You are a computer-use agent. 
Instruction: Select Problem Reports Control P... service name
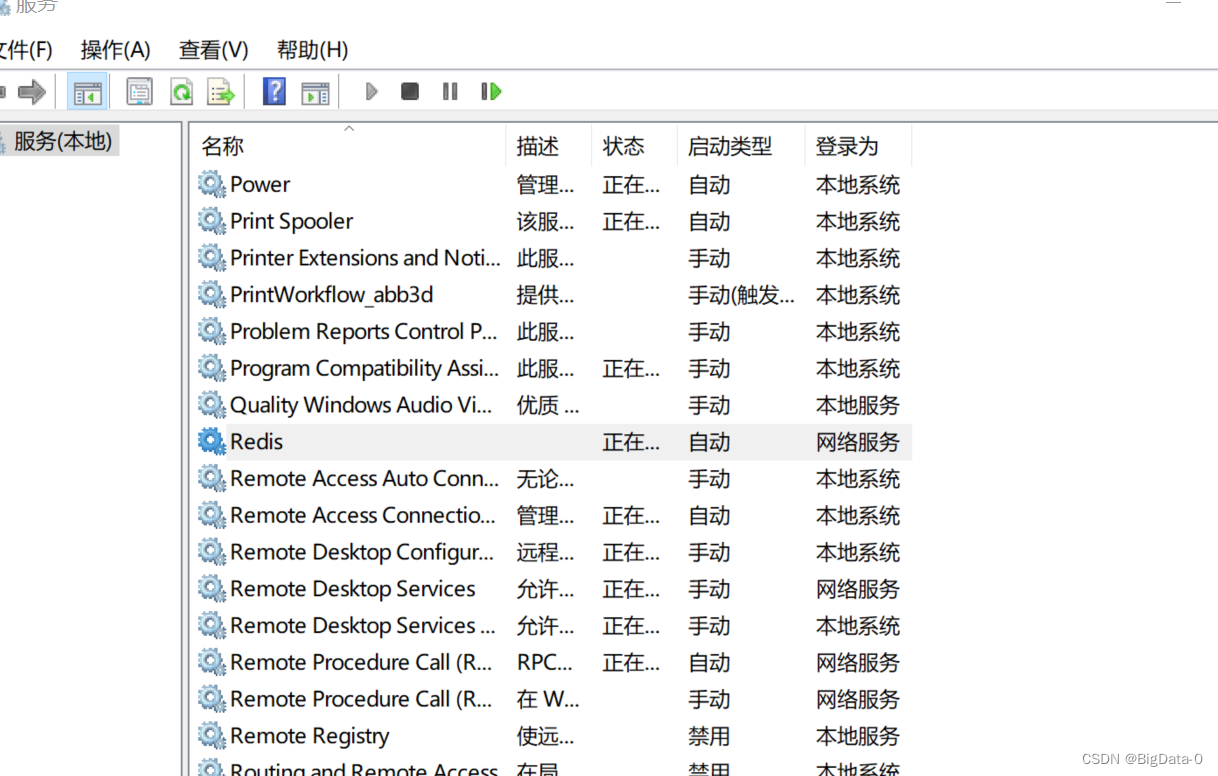click(x=364, y=331)
